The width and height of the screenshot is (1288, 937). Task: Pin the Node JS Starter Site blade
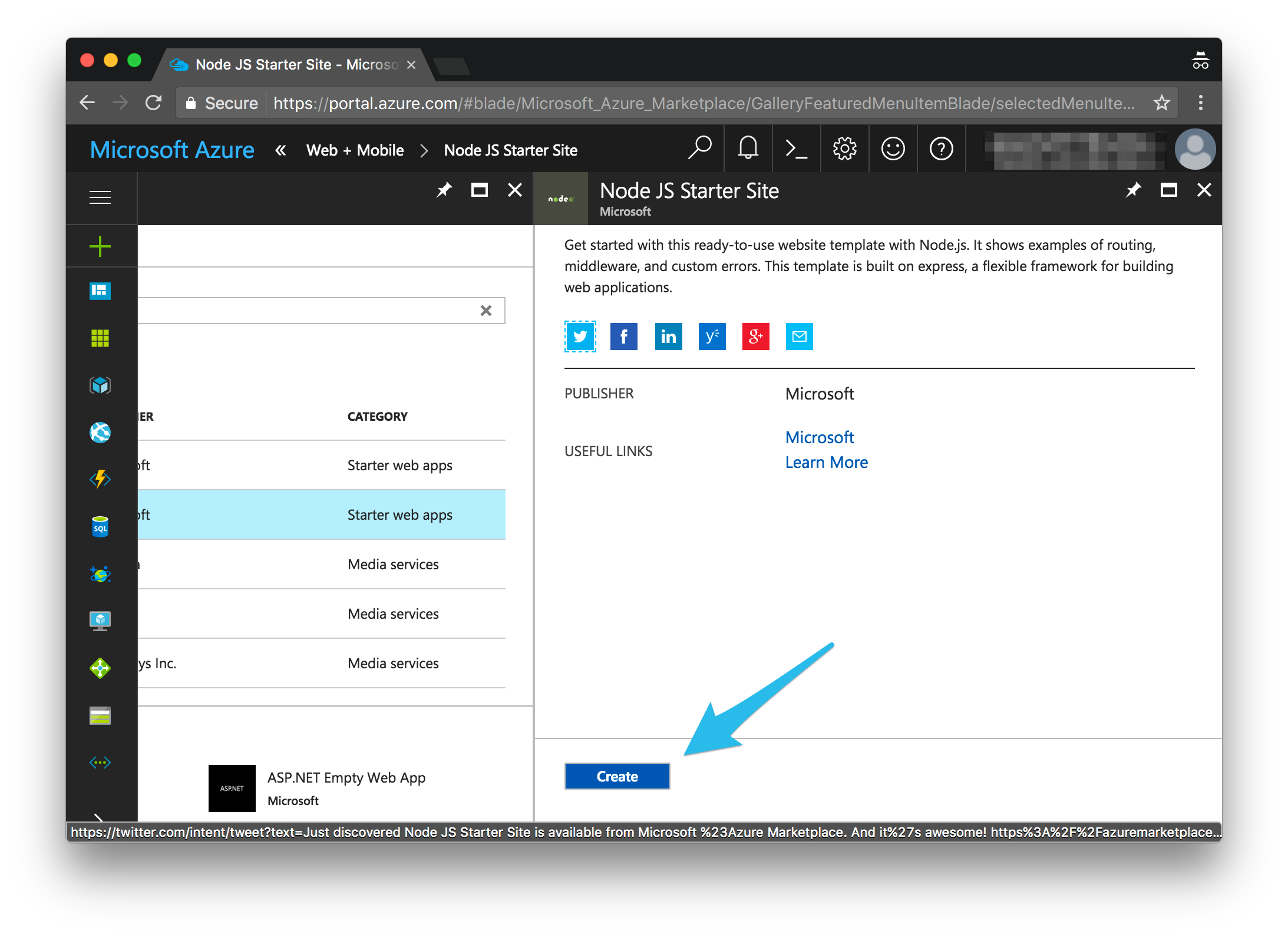pos(1133,190)
